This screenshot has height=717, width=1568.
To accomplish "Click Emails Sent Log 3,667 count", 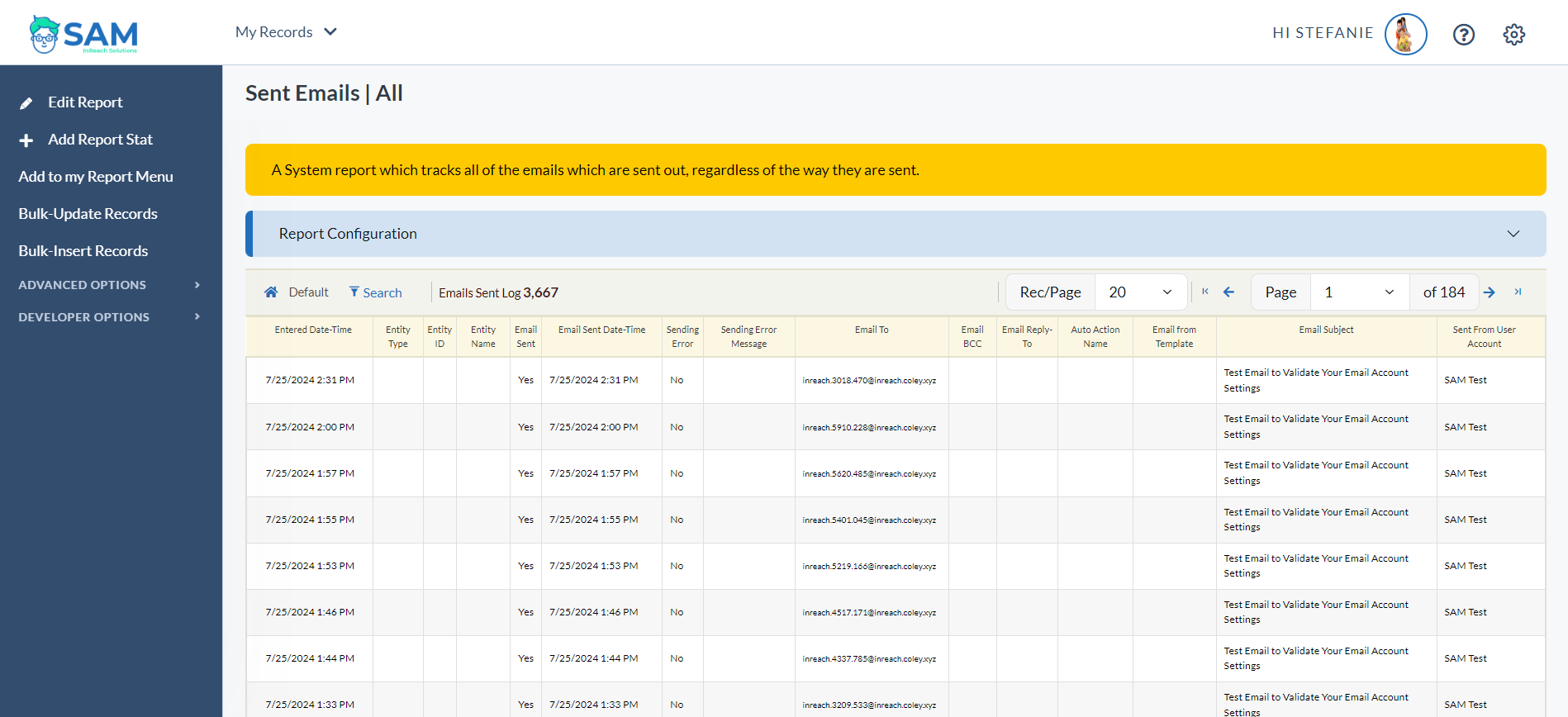I will (x=498, y=292).
